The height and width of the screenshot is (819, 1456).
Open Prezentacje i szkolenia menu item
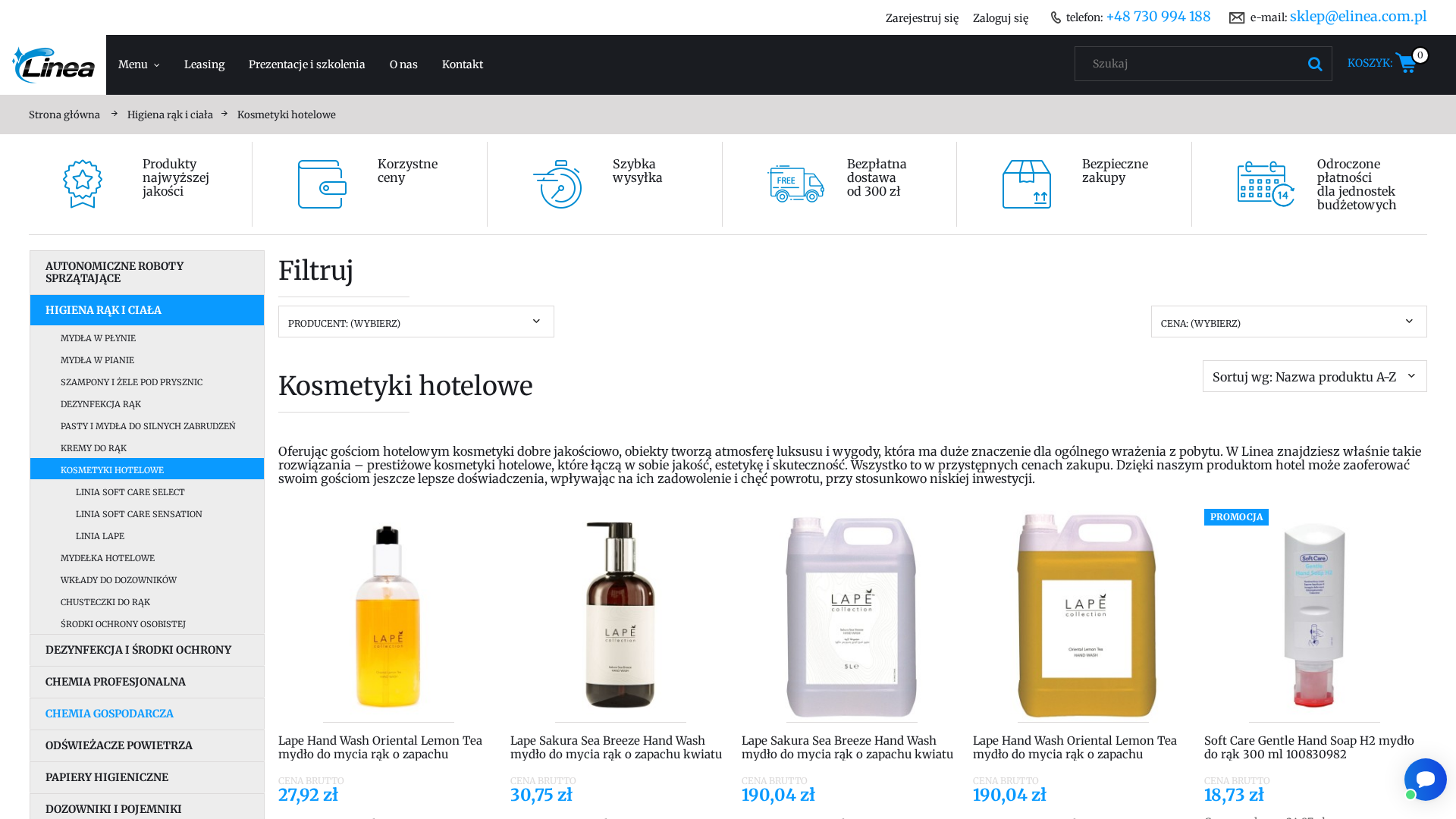coord(307,64)
